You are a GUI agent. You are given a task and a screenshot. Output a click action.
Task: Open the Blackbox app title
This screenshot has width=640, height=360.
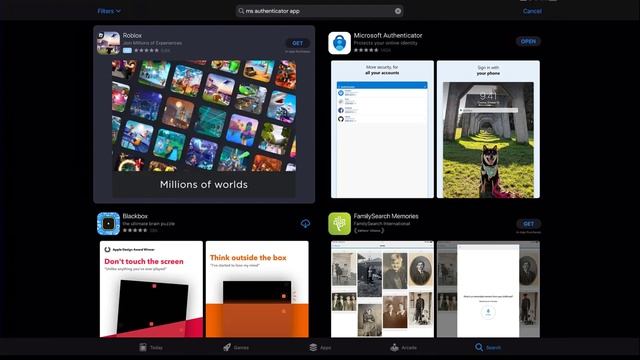tap(135, 216)
